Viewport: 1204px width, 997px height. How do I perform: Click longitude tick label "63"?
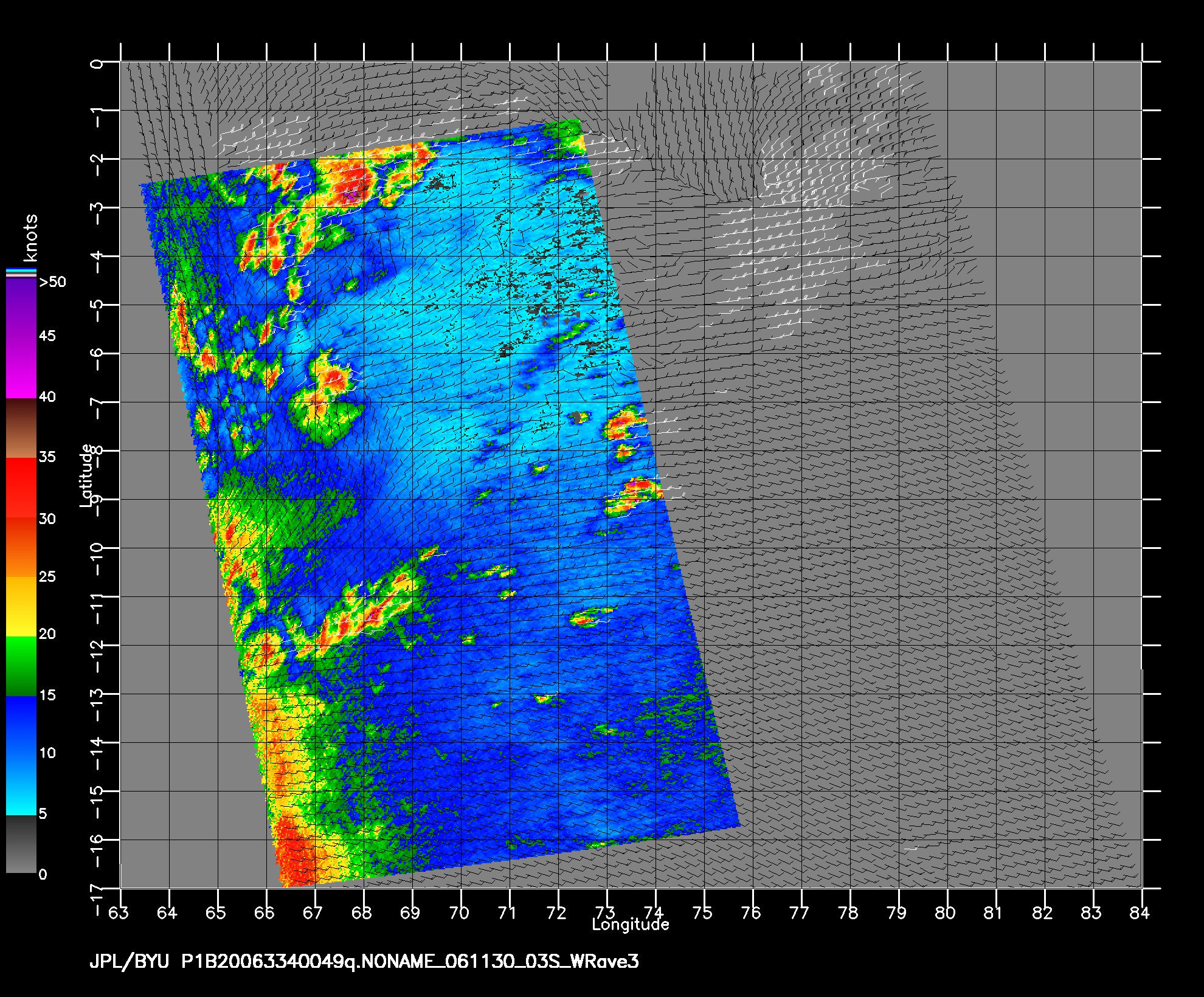[119, 913]
